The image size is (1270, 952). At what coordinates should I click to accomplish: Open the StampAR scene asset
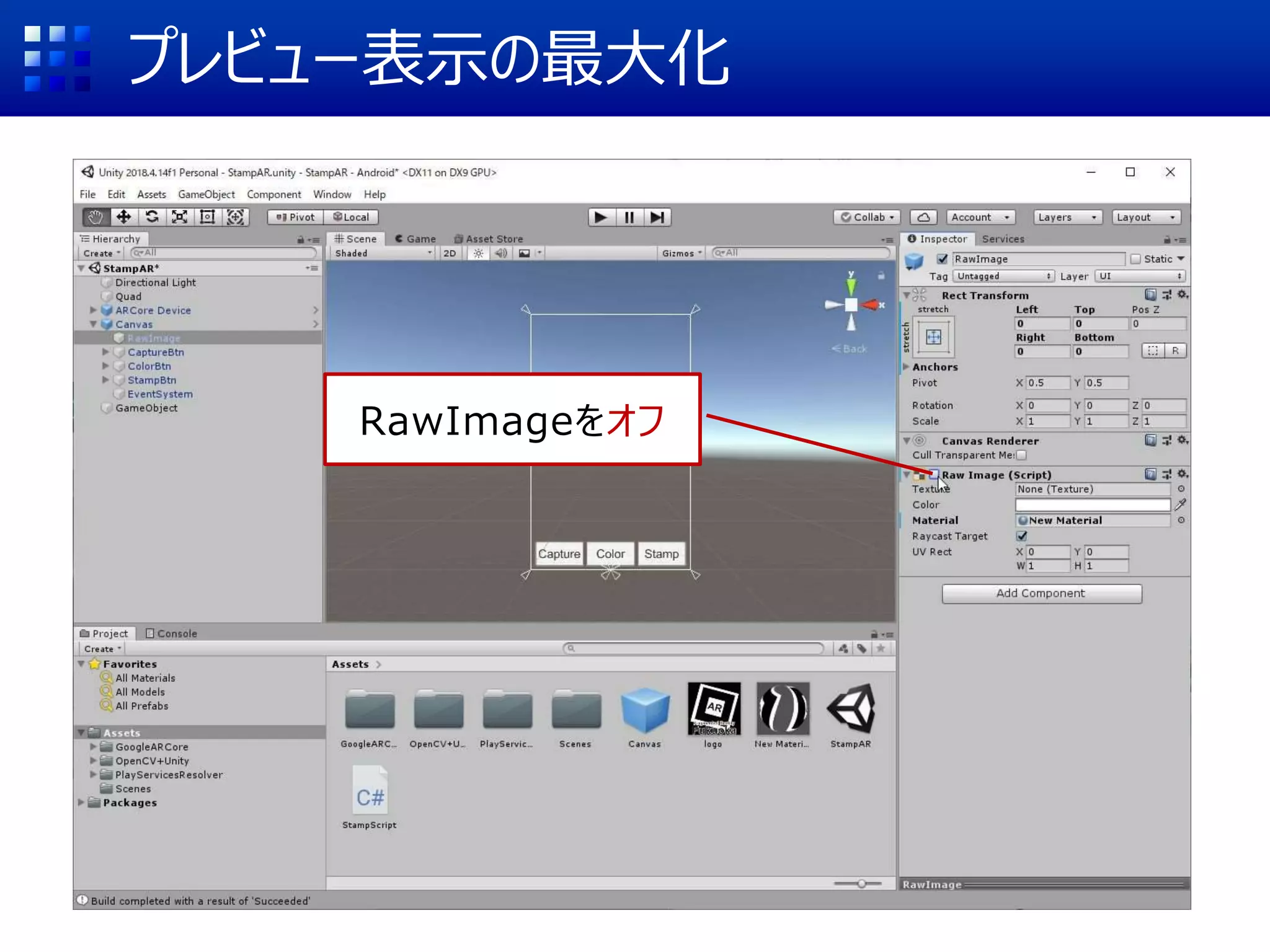pyautogui.click(x=851, y=709)
